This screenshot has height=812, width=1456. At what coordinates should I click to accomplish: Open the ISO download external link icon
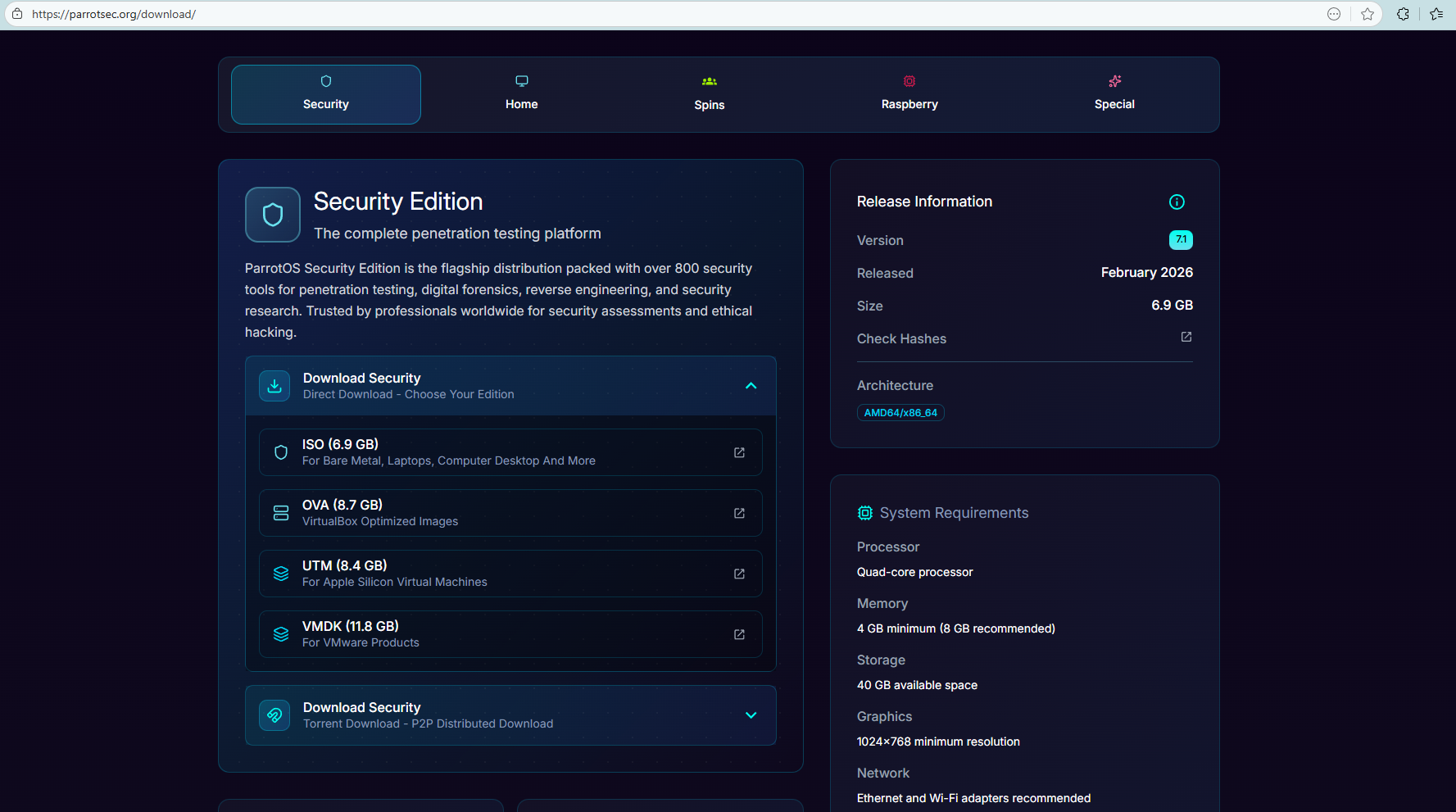(x=739, y=452)
